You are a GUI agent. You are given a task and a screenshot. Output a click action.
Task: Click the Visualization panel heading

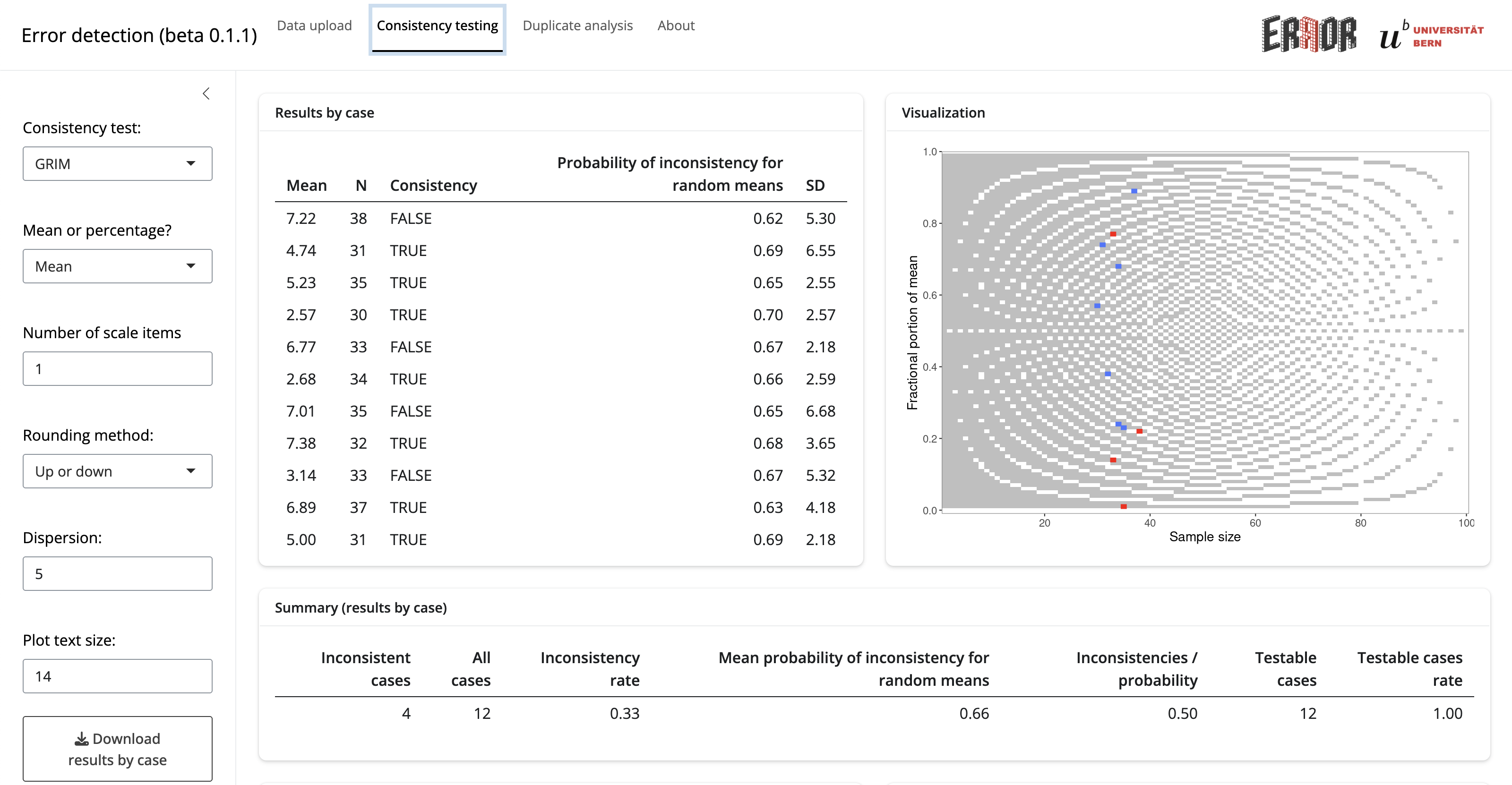(943, 112)
